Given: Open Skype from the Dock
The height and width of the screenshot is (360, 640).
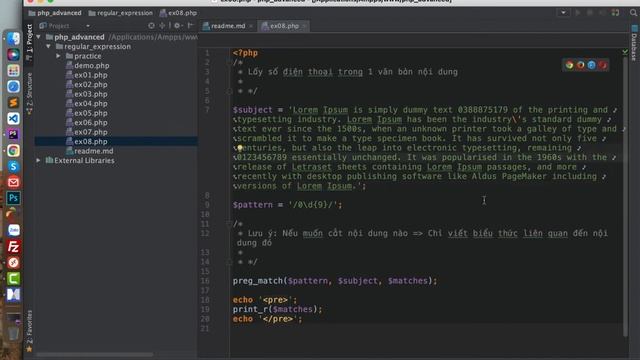Looking at the screenshot, I should [x=13, y=166].
